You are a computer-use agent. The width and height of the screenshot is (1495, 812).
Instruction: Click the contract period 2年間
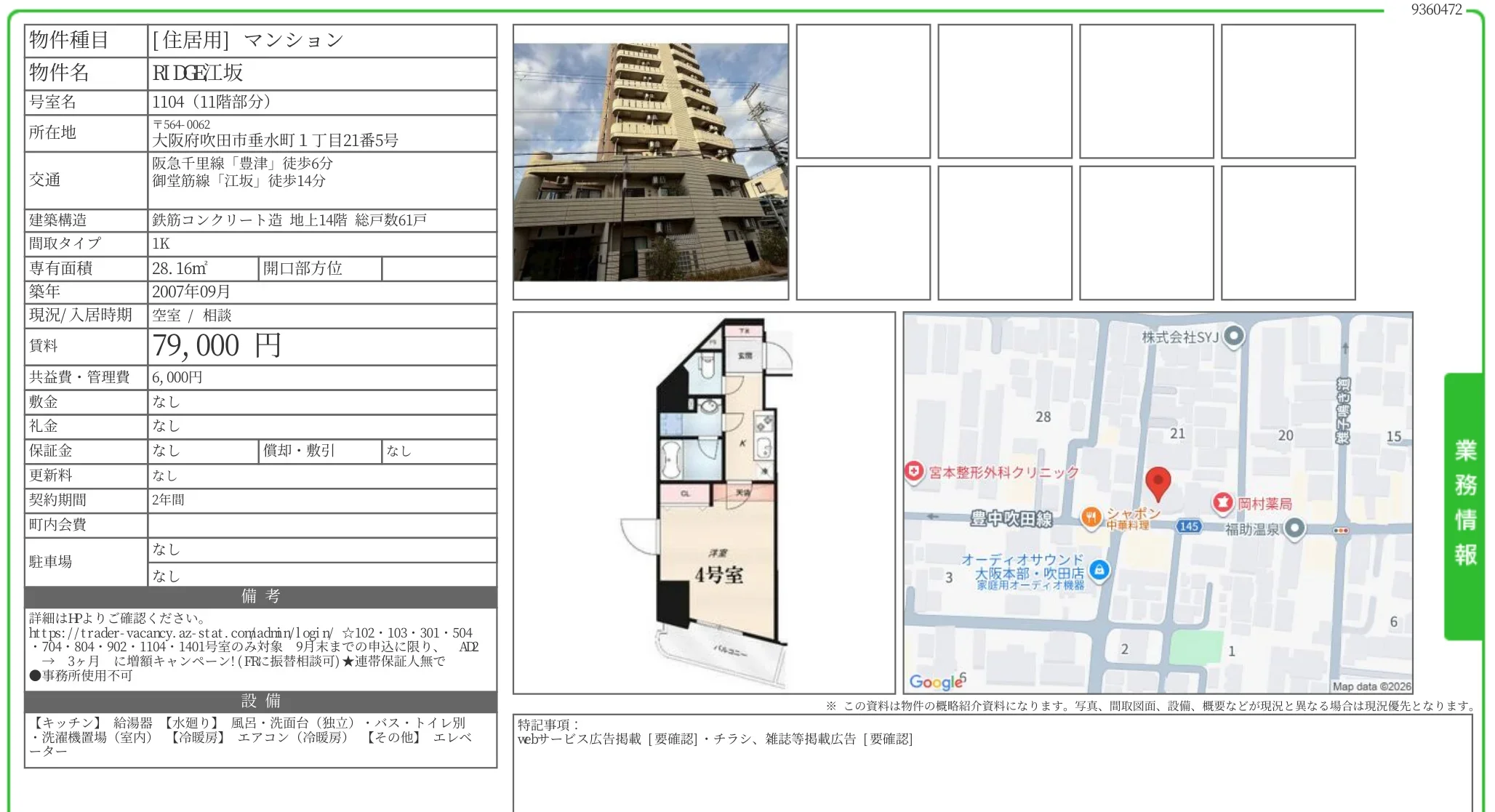[x=168, y=500]
